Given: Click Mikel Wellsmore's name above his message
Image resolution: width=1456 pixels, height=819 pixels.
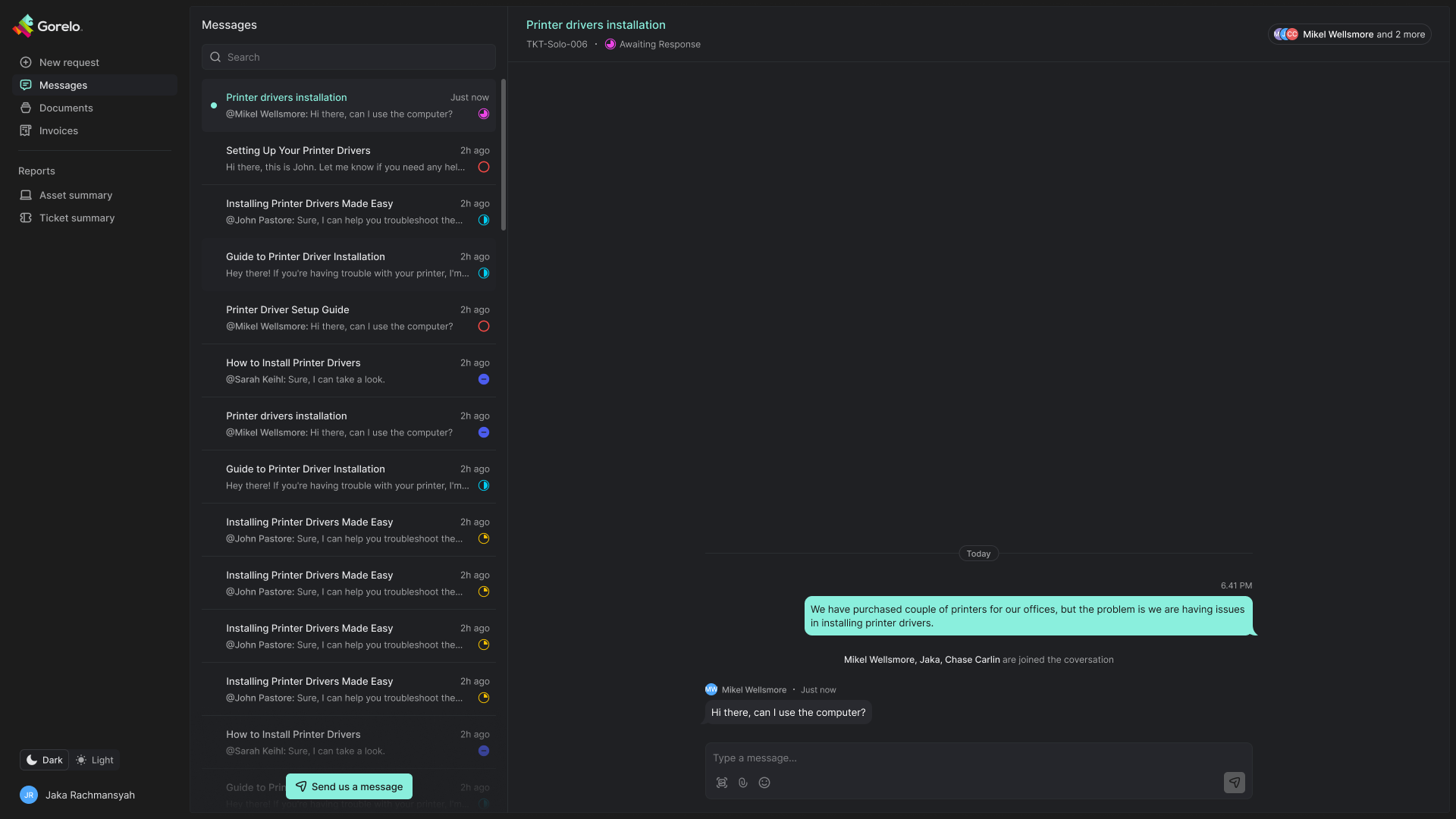Looking at the screenshot, I should tap(754, 690).
